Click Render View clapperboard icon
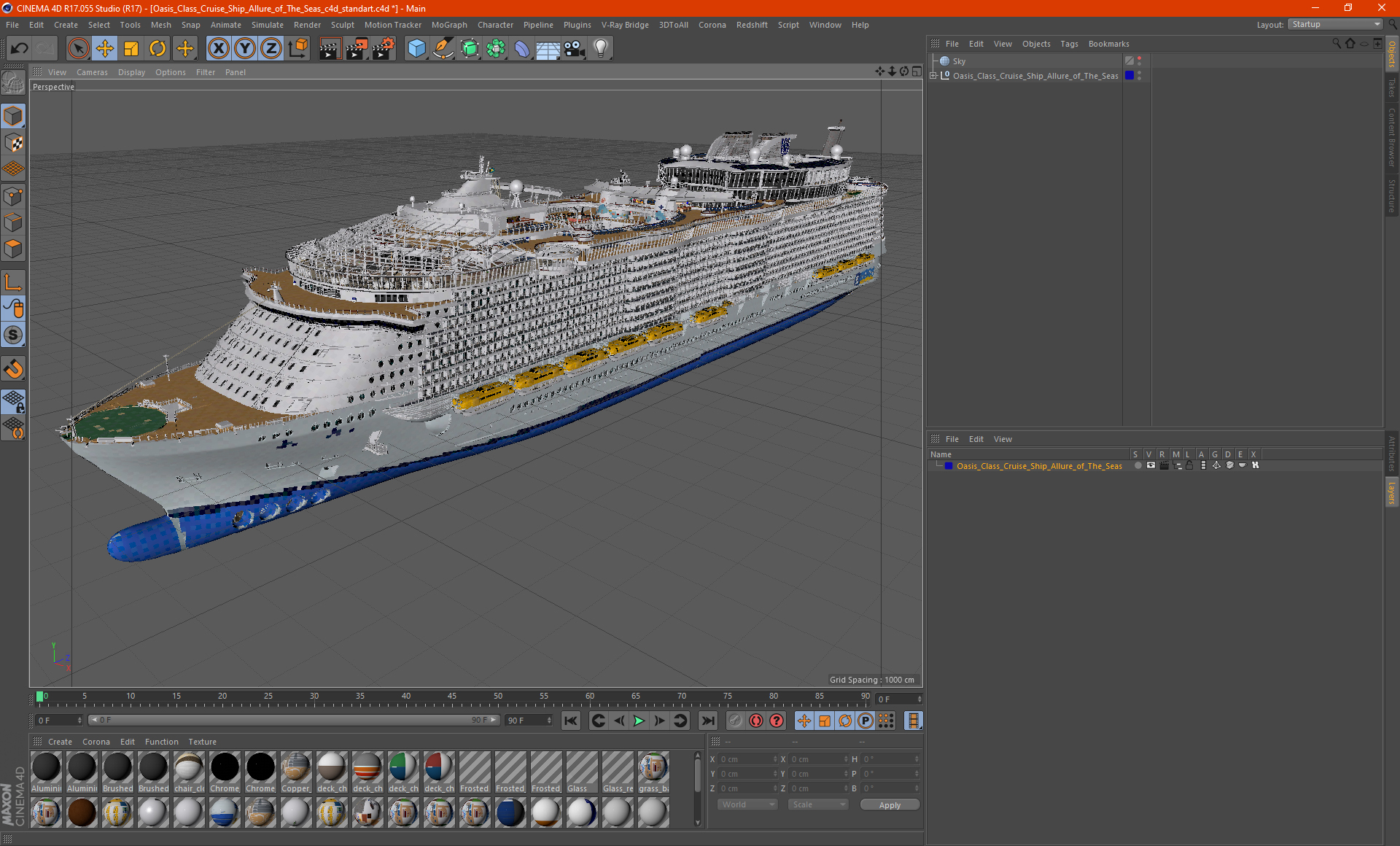 [330, 49]
